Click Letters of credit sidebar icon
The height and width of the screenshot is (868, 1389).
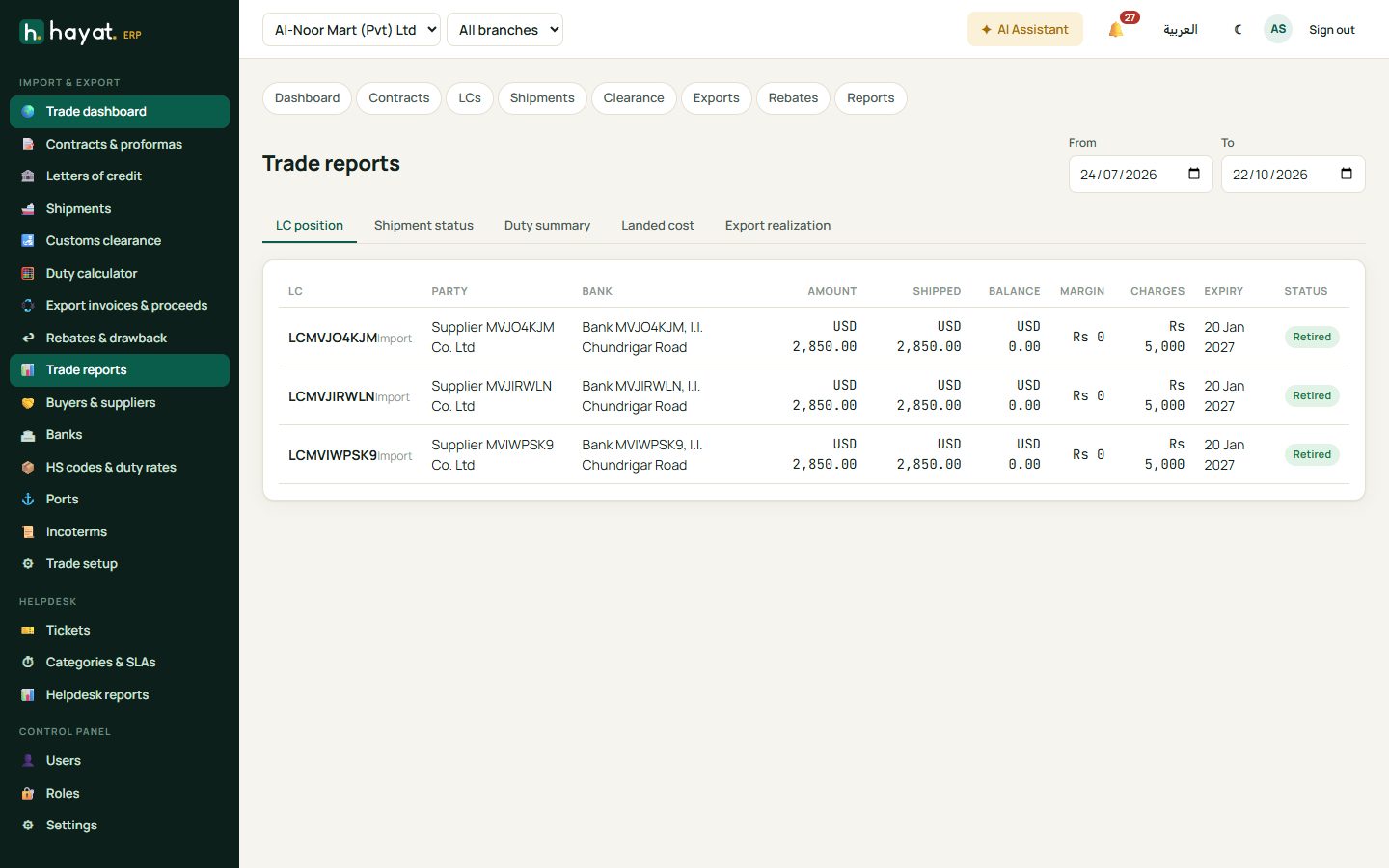pyautogui.click(x=28, y=176)
